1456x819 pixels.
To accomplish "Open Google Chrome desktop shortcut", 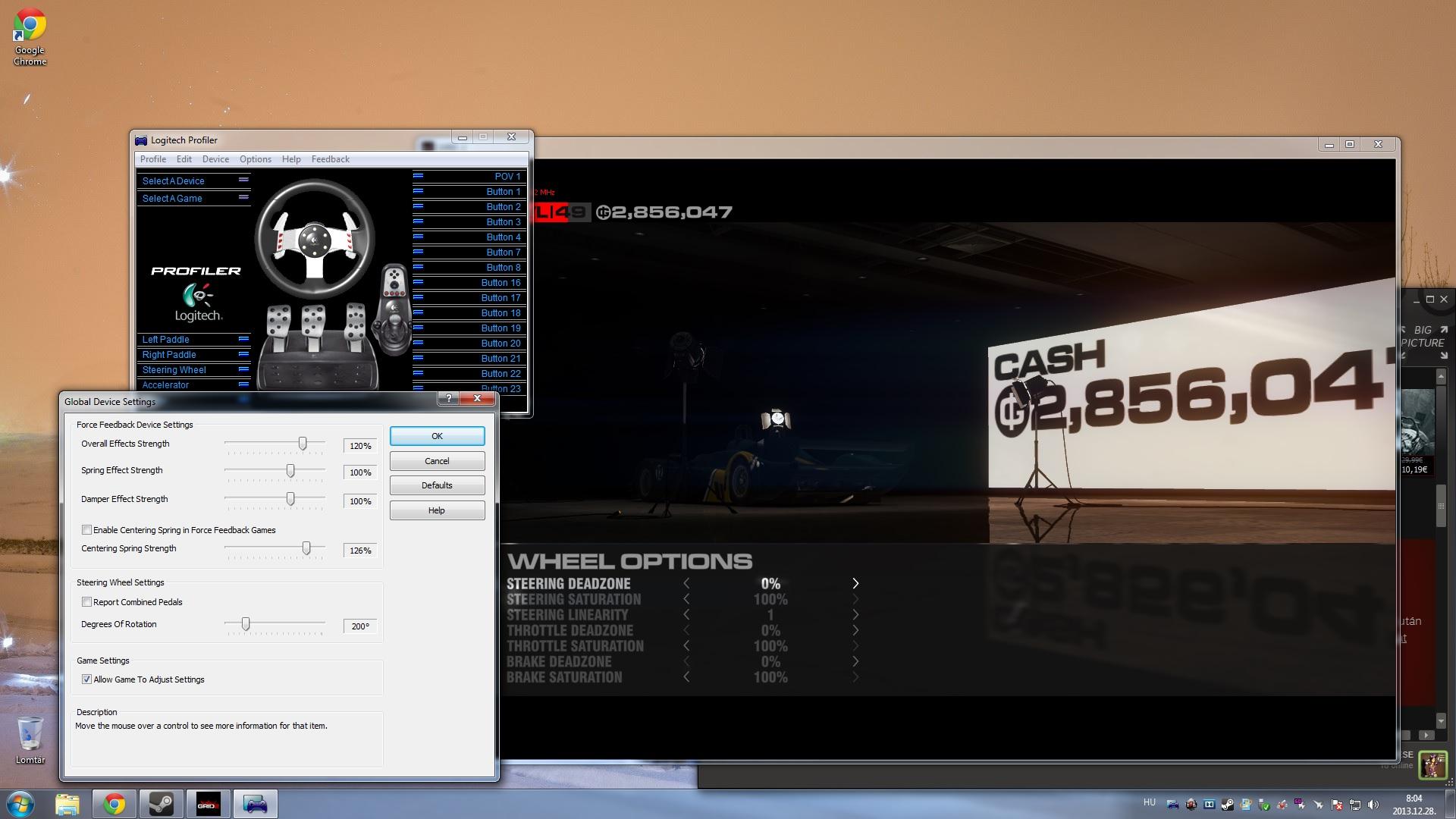I will pos(30,36).
